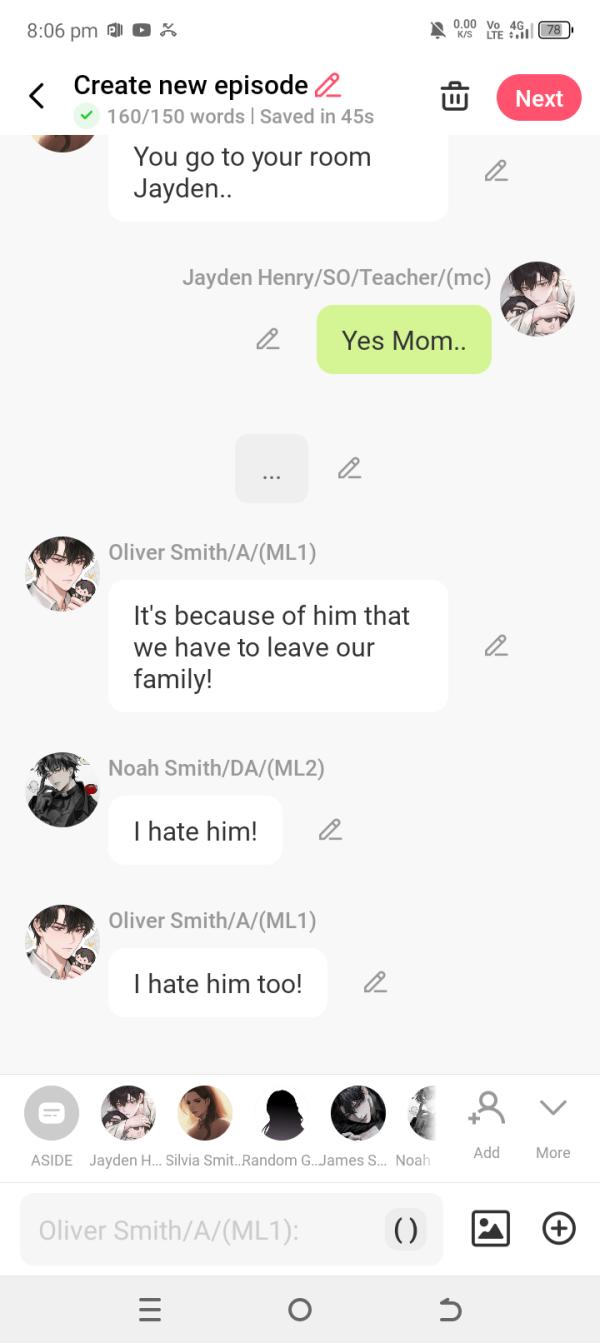
Task: Proceed with the Next button
Action: [539, 98]
